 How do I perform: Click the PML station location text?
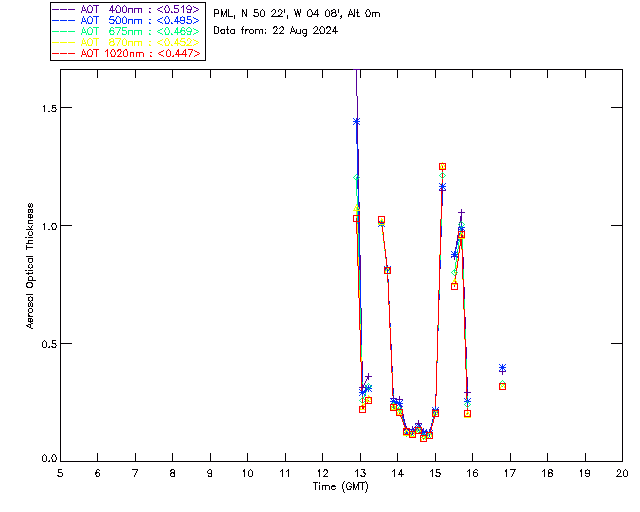(297, 14)
